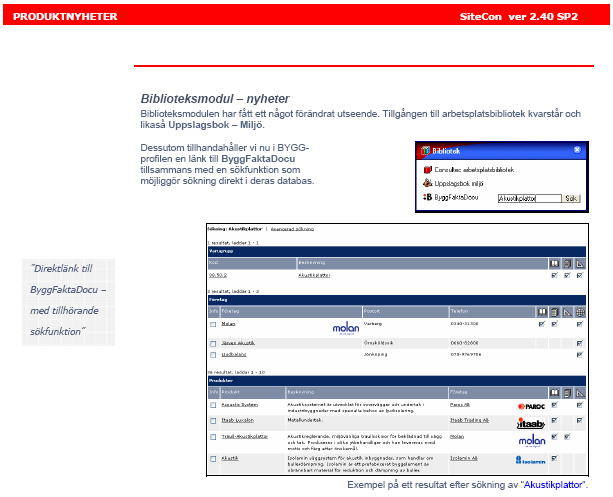The image size is (613, 497).
Task: Click the Kod column header
Action: (x=252, y=263)
